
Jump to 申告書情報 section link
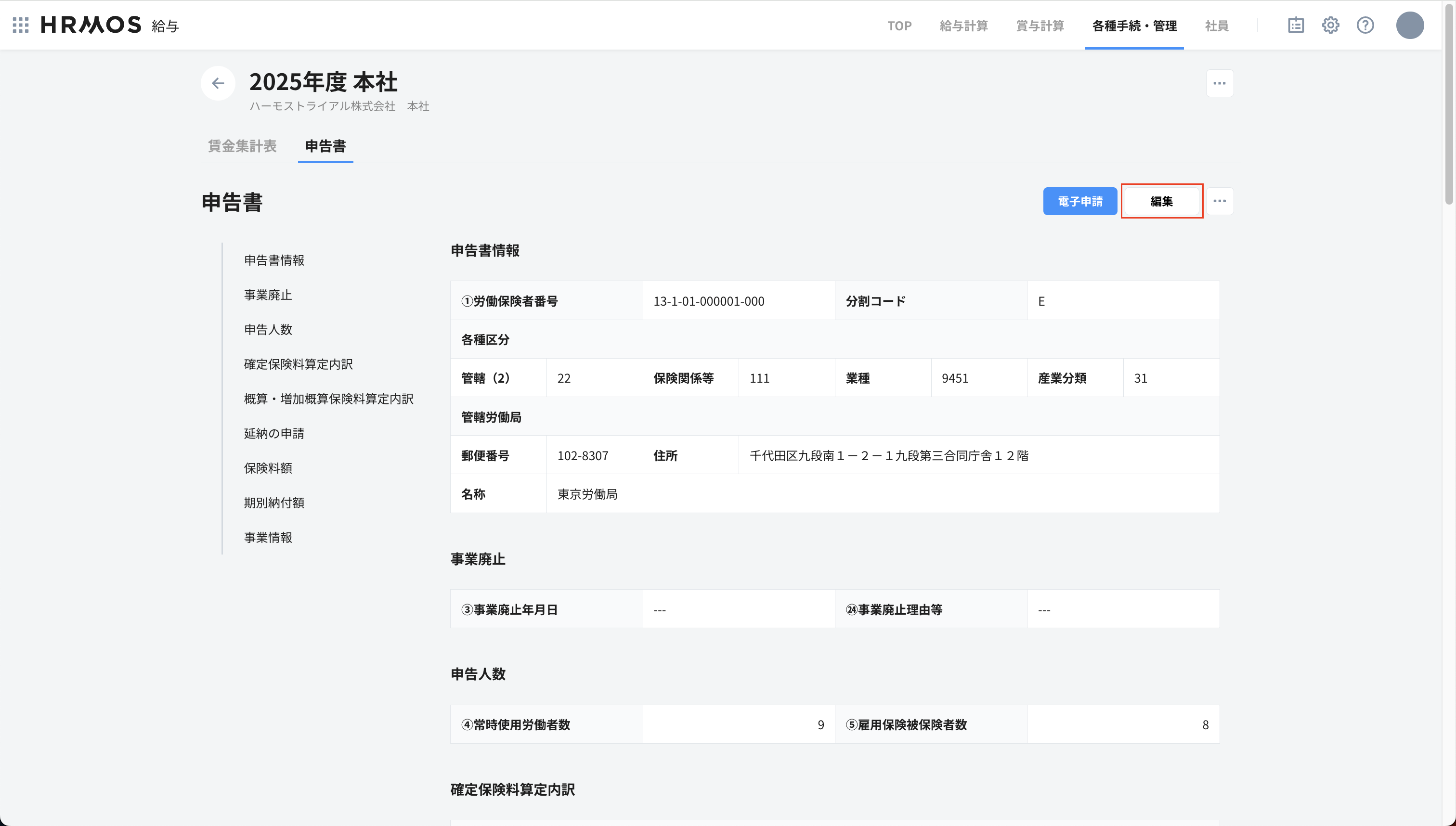click(x=273, y=260)
